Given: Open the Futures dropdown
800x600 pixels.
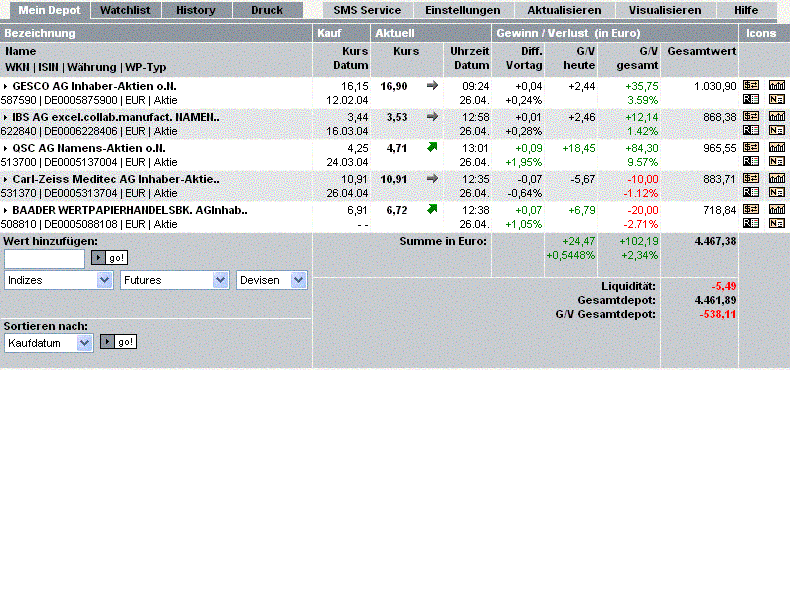Looking at the screenshot, I should pos(174,280).
